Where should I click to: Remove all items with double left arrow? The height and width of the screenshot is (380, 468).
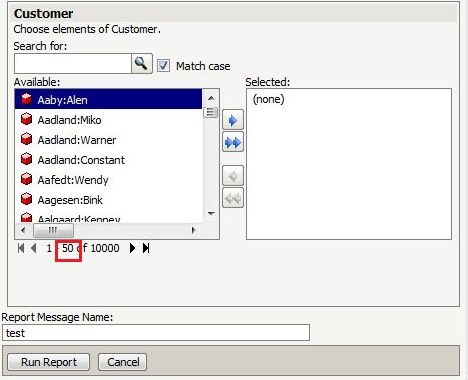tap(233, 198)
